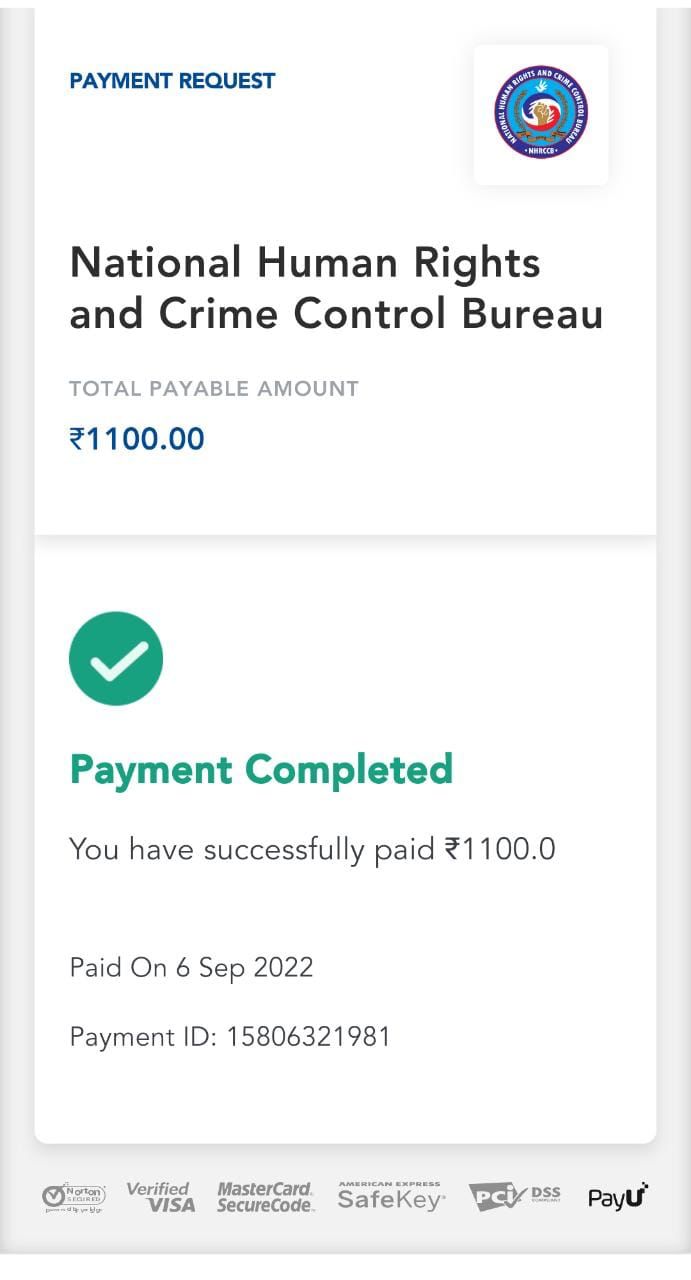Viewport: 691px width, 1280px height.
Task: Click the green payment success checkmark
Action: click(x=116, y=658)
